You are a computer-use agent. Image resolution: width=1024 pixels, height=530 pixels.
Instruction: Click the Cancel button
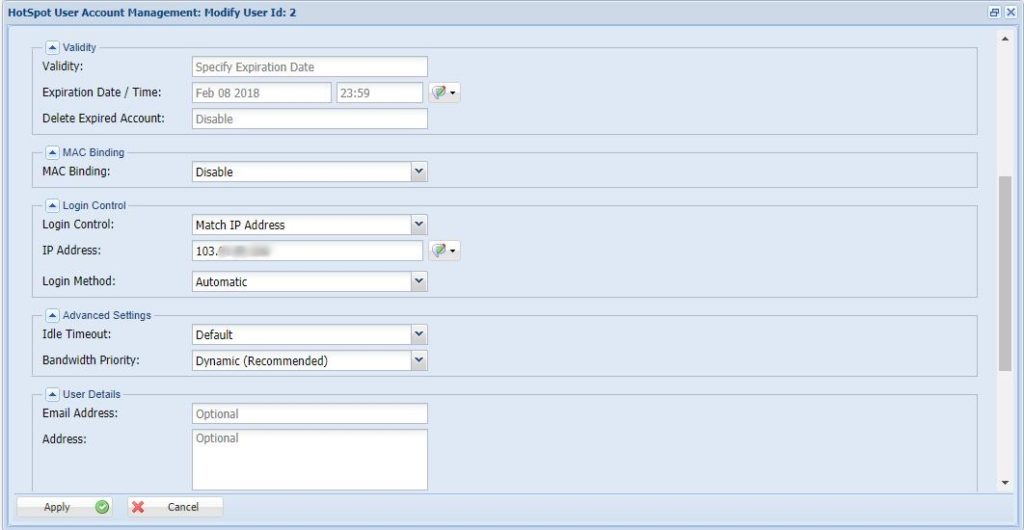pyautogui.click(x=175, y=507)
